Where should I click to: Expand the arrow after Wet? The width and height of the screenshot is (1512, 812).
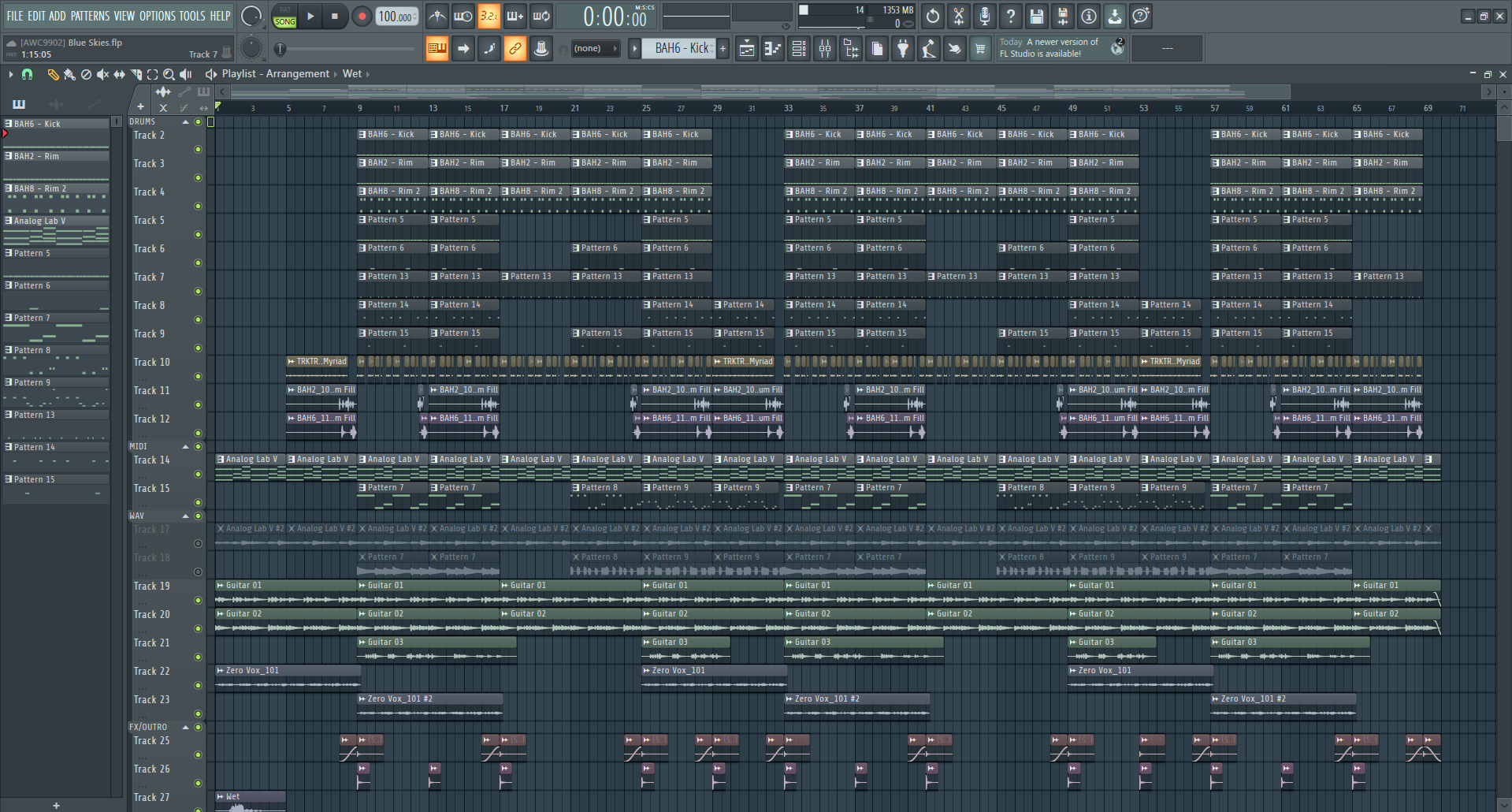pyautogui.click(x=368, y=74)
